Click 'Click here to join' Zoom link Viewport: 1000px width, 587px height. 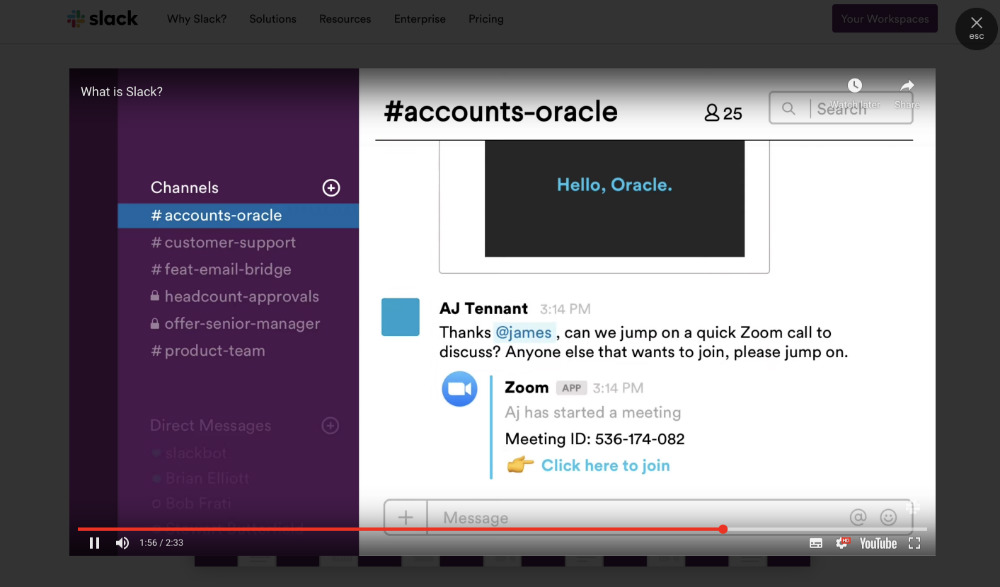click(x=605, y=466)
